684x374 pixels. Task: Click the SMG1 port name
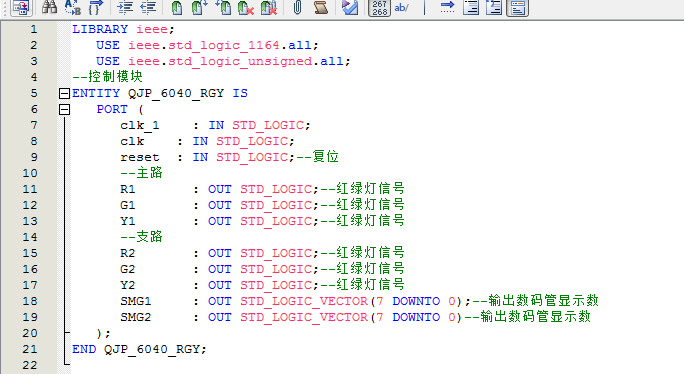[x=136, y=301]
